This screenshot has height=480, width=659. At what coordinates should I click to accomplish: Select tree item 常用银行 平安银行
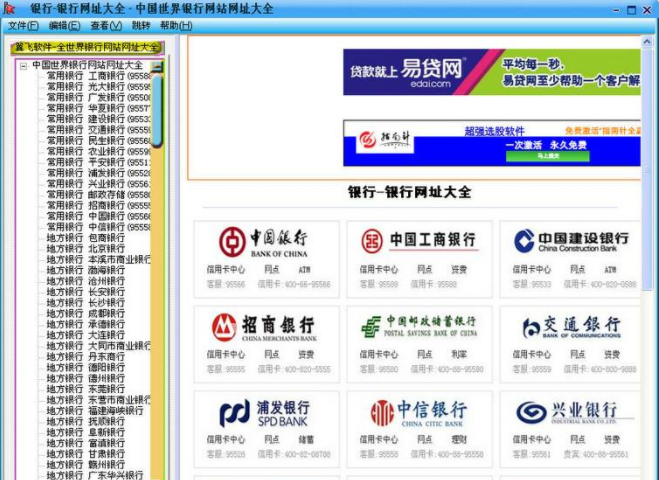98,162
